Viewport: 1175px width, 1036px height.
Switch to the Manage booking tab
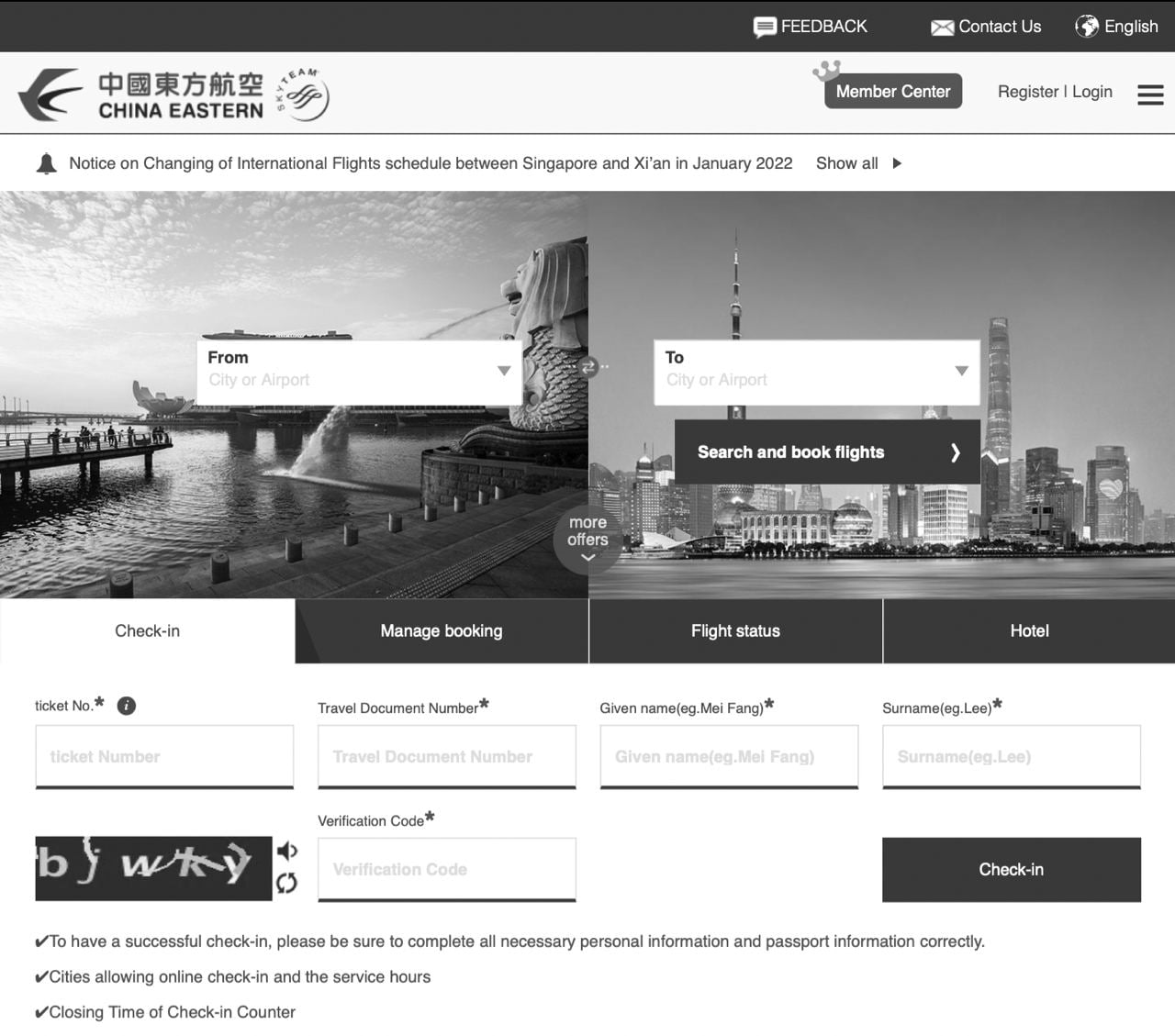pos(442,631)
